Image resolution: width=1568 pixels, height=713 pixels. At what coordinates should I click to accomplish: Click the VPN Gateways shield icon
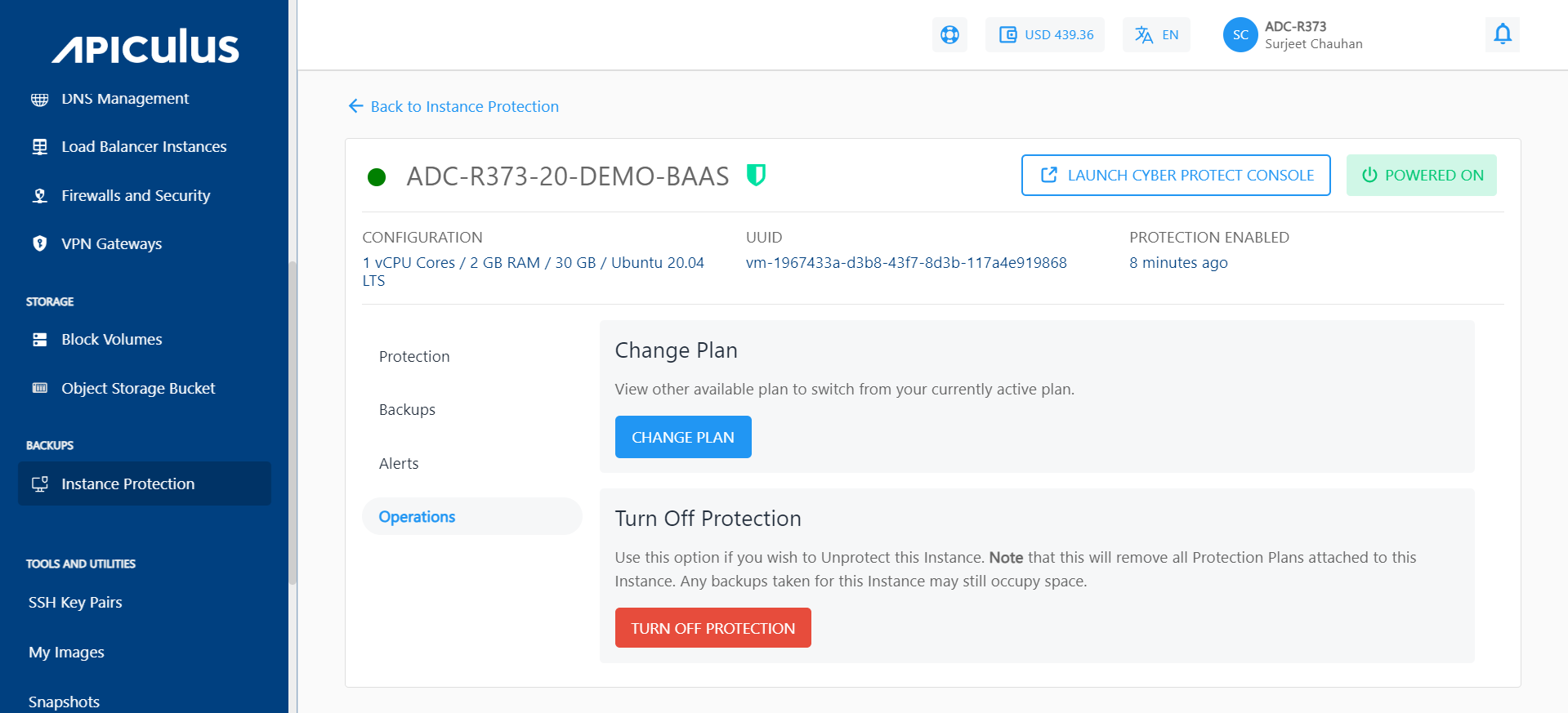39,243
